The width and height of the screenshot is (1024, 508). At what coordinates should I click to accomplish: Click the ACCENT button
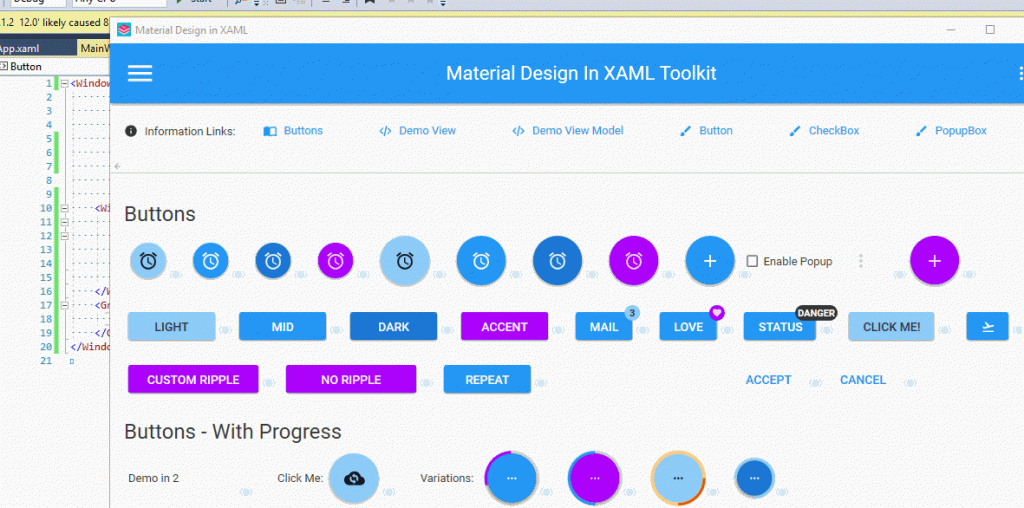click(504, 326)
